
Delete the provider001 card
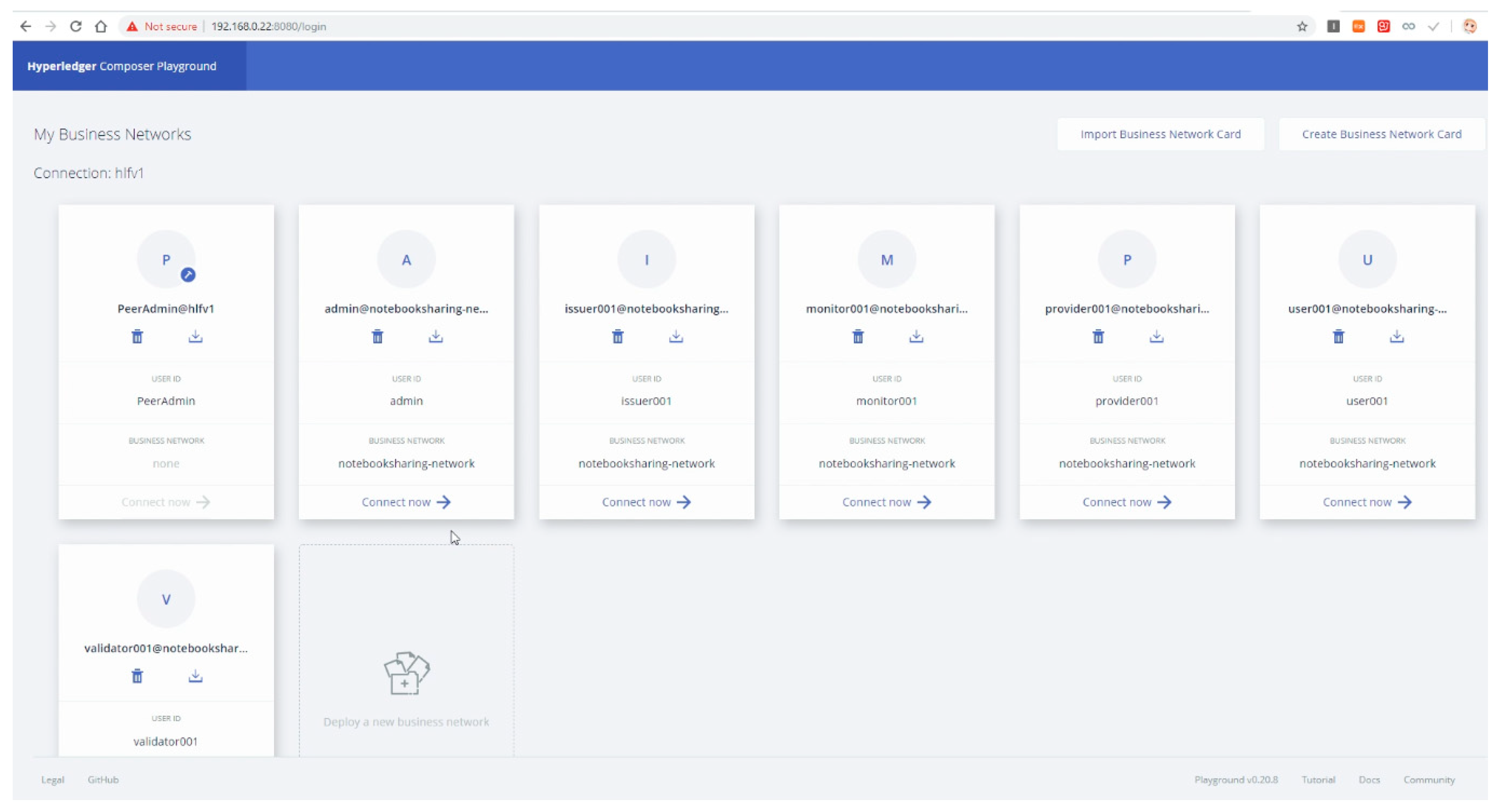click(1098, 337)
